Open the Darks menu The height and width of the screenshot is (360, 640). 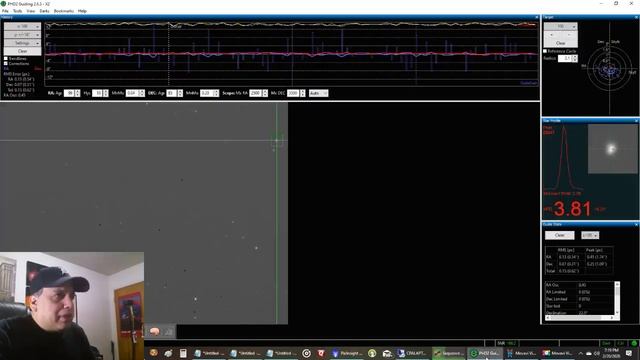(44, 11)
